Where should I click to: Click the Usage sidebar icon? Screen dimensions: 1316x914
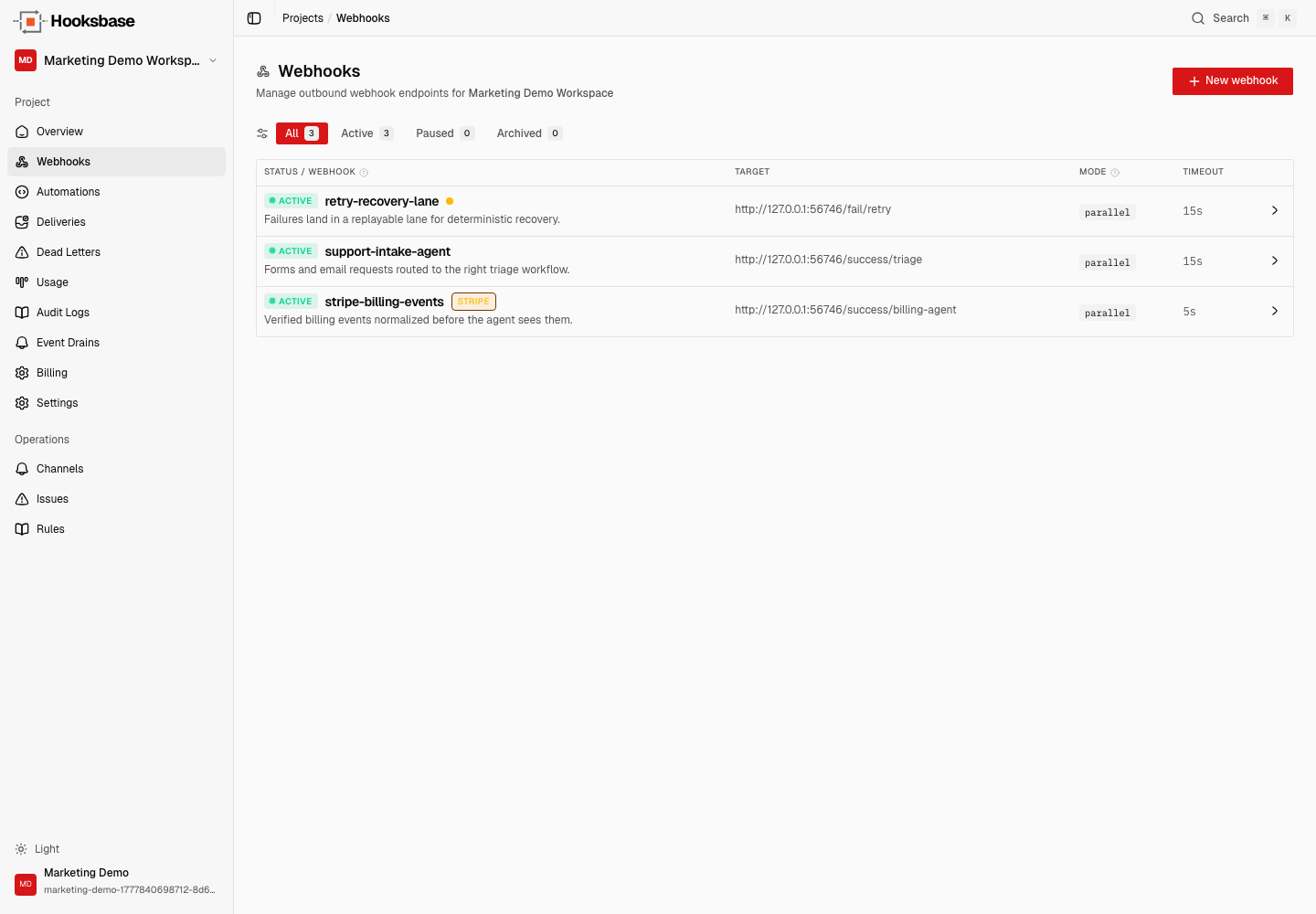[22, 282]
